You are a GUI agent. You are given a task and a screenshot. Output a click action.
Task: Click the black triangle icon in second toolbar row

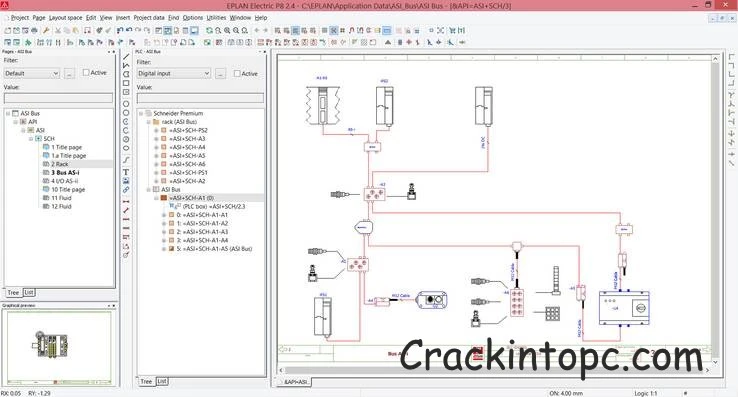pos(388,42)
